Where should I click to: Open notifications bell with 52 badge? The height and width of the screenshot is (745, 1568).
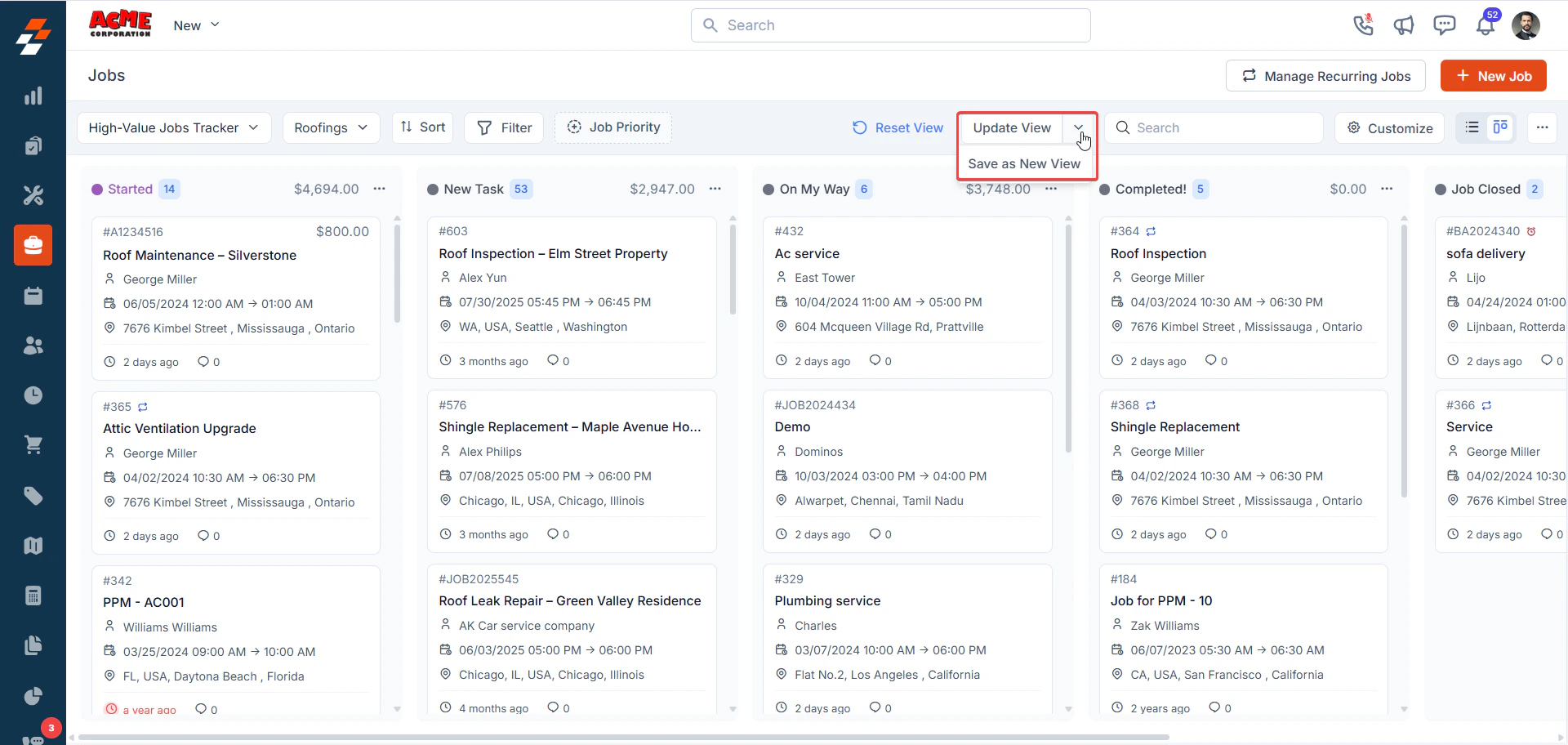[x=1486, y=25]
